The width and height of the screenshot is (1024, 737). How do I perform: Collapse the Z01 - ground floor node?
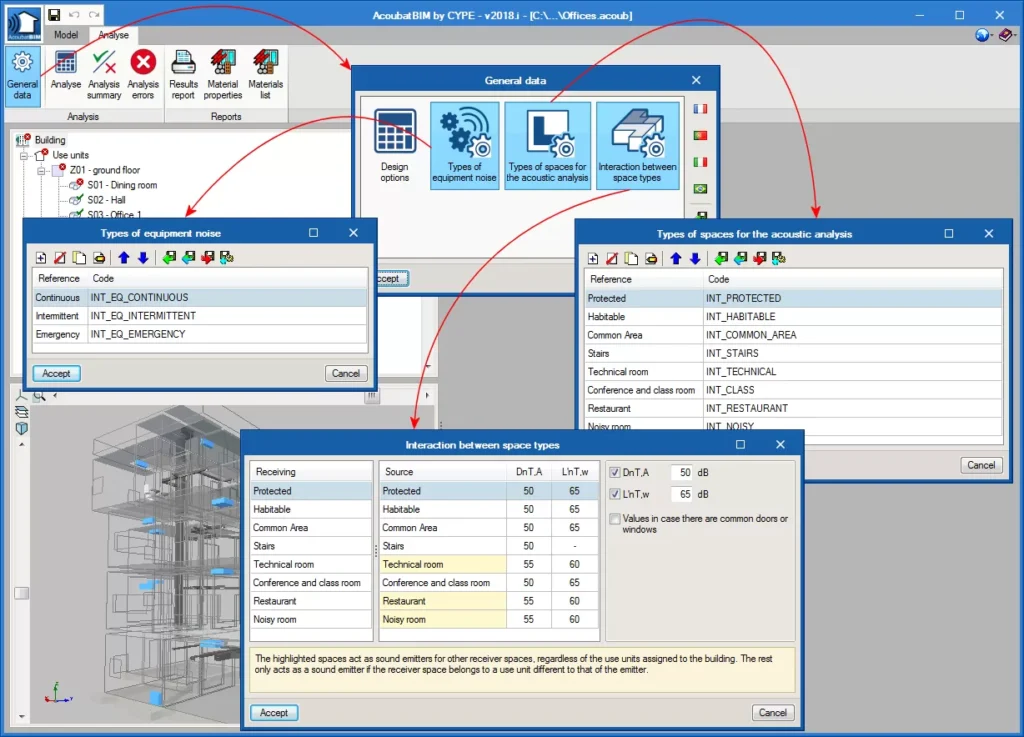(43, 171)
